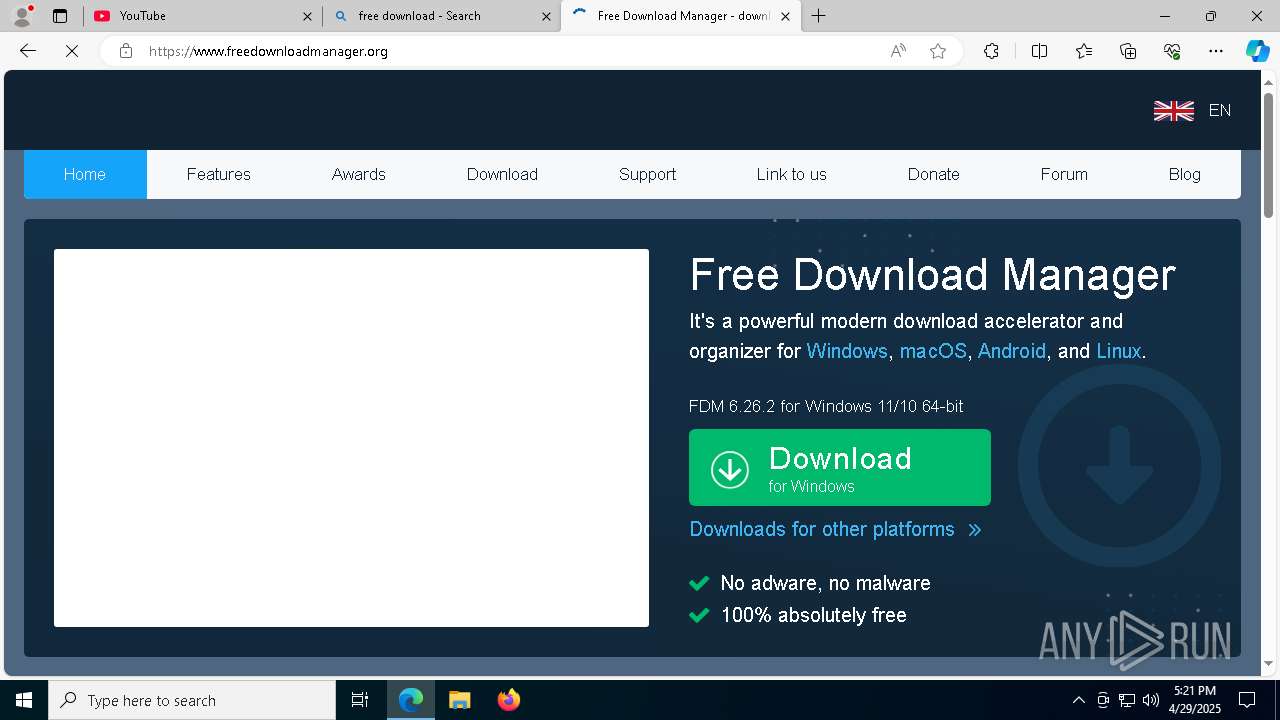
Task: Stop loading the page
Action: 72,51
